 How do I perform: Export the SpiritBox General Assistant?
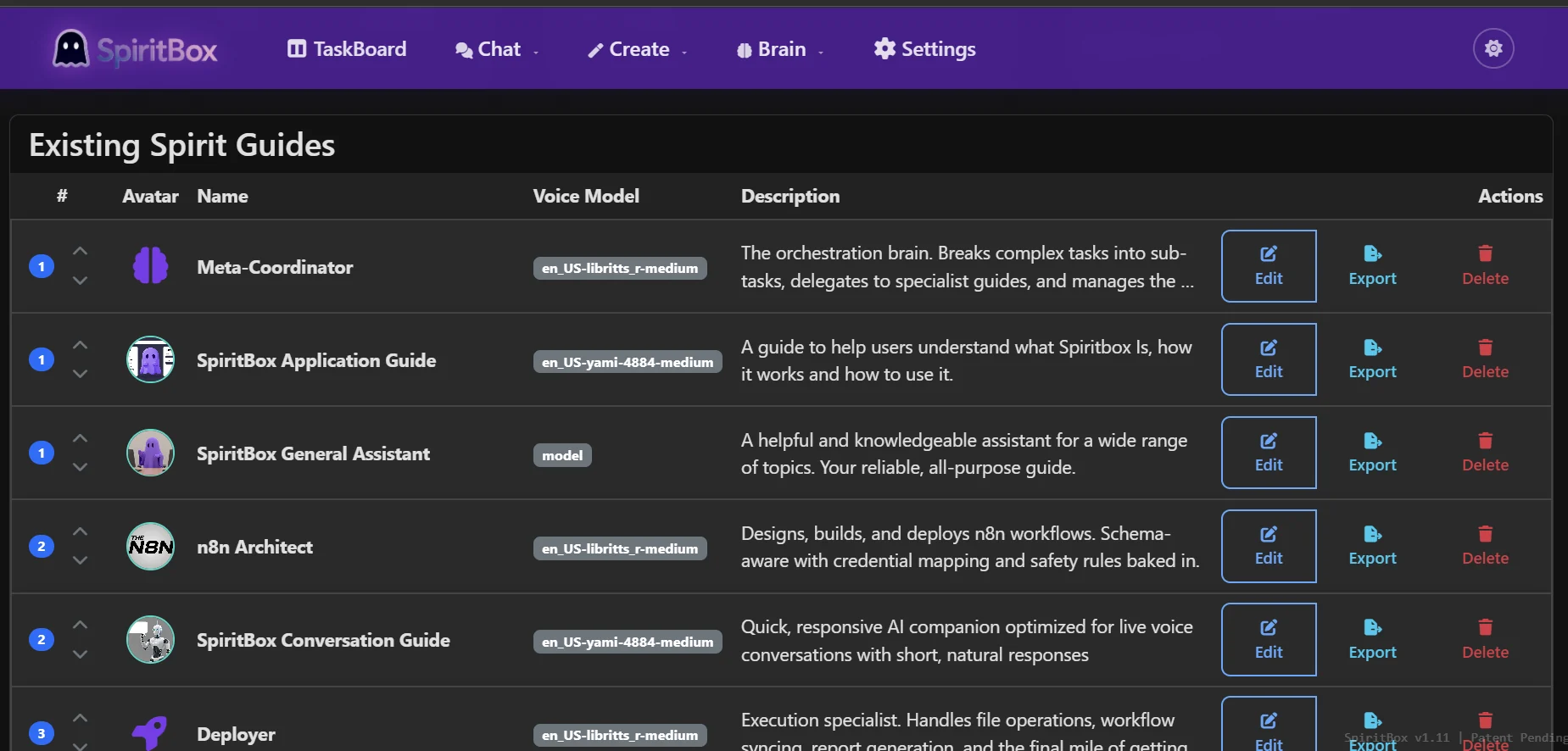1372,453
